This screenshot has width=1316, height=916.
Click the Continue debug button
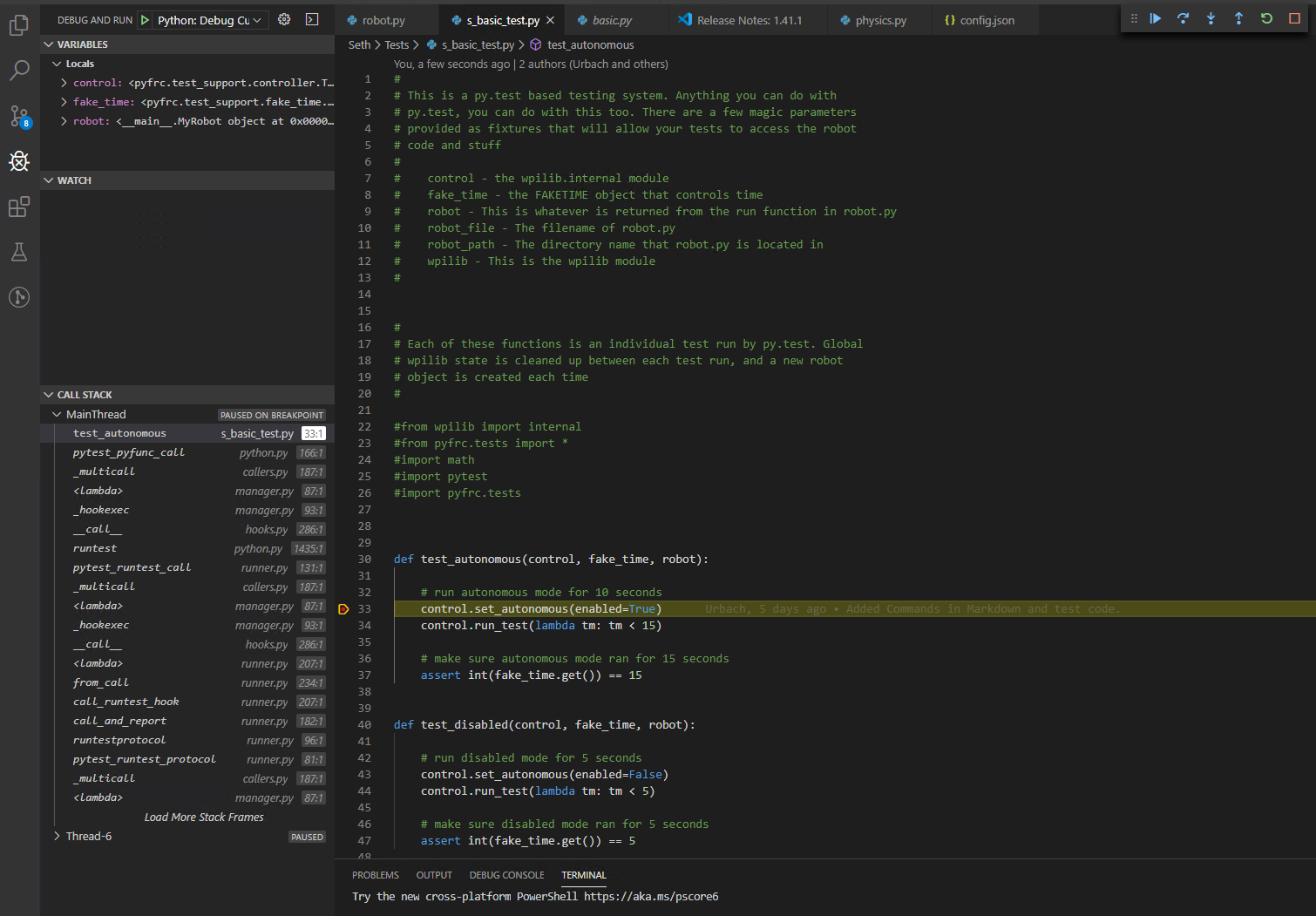(1156, 18)
